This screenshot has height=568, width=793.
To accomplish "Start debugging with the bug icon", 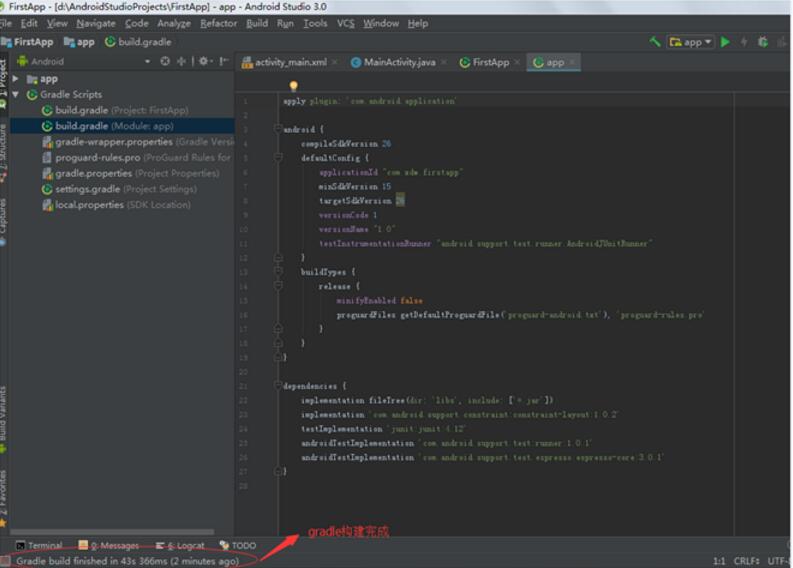I will pos(763,42).
